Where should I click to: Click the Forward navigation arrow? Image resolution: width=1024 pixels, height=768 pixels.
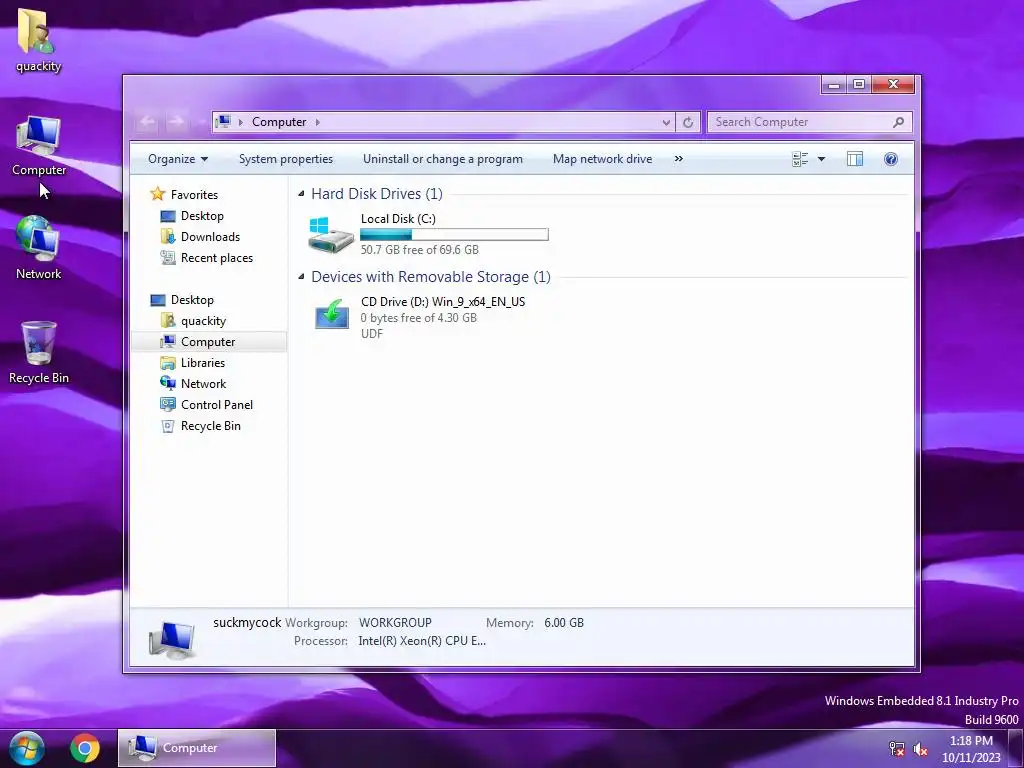176,122
